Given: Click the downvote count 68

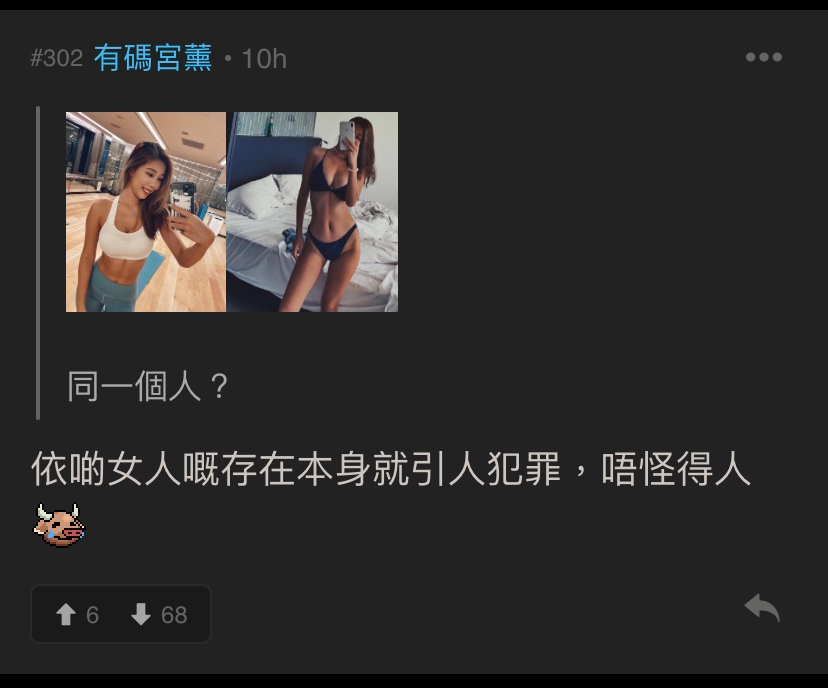Looking at the screenshot, I should point(174,615).
